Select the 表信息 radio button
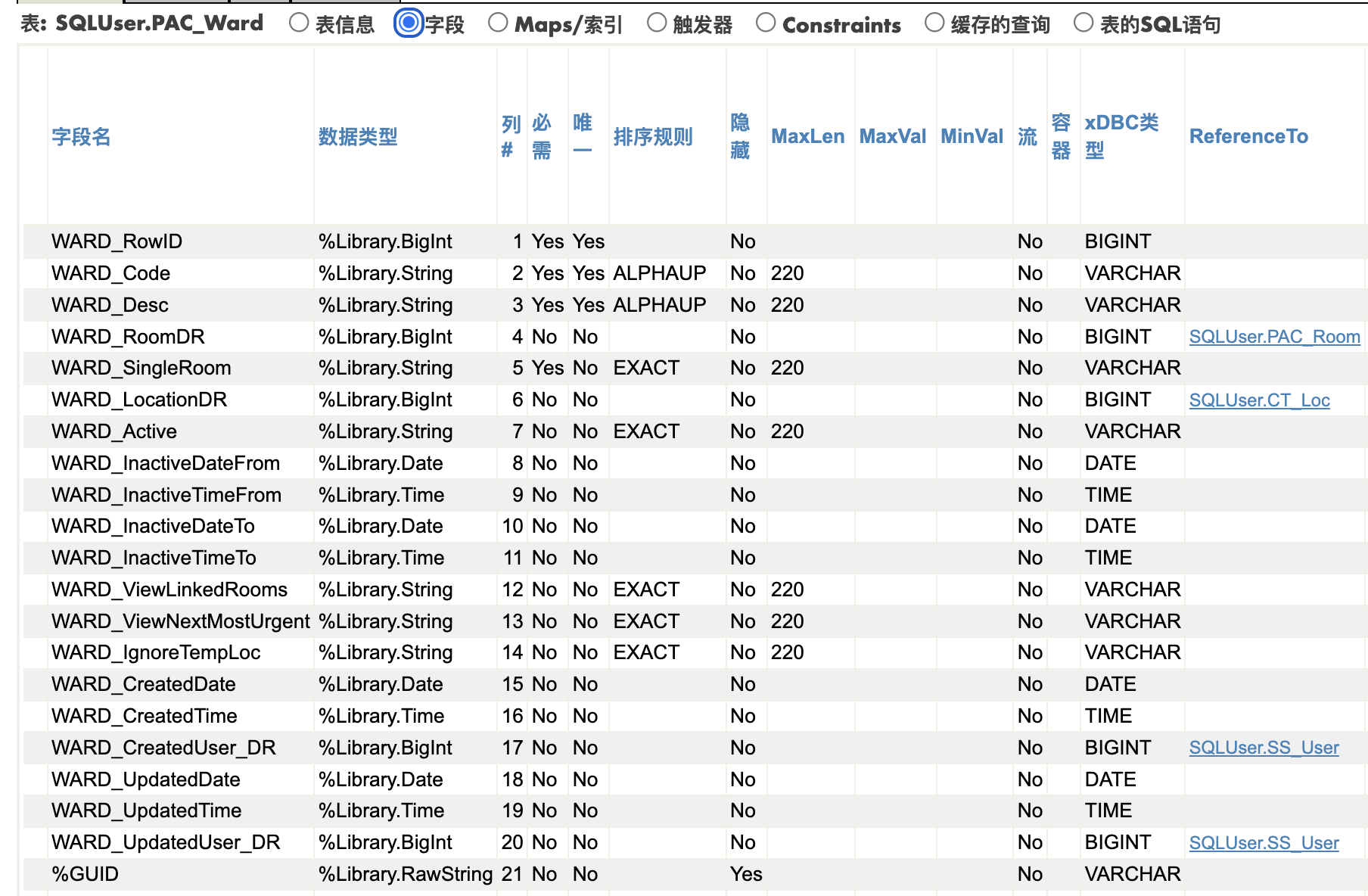This screenshot has height=896, width=1368. point(299,23)
